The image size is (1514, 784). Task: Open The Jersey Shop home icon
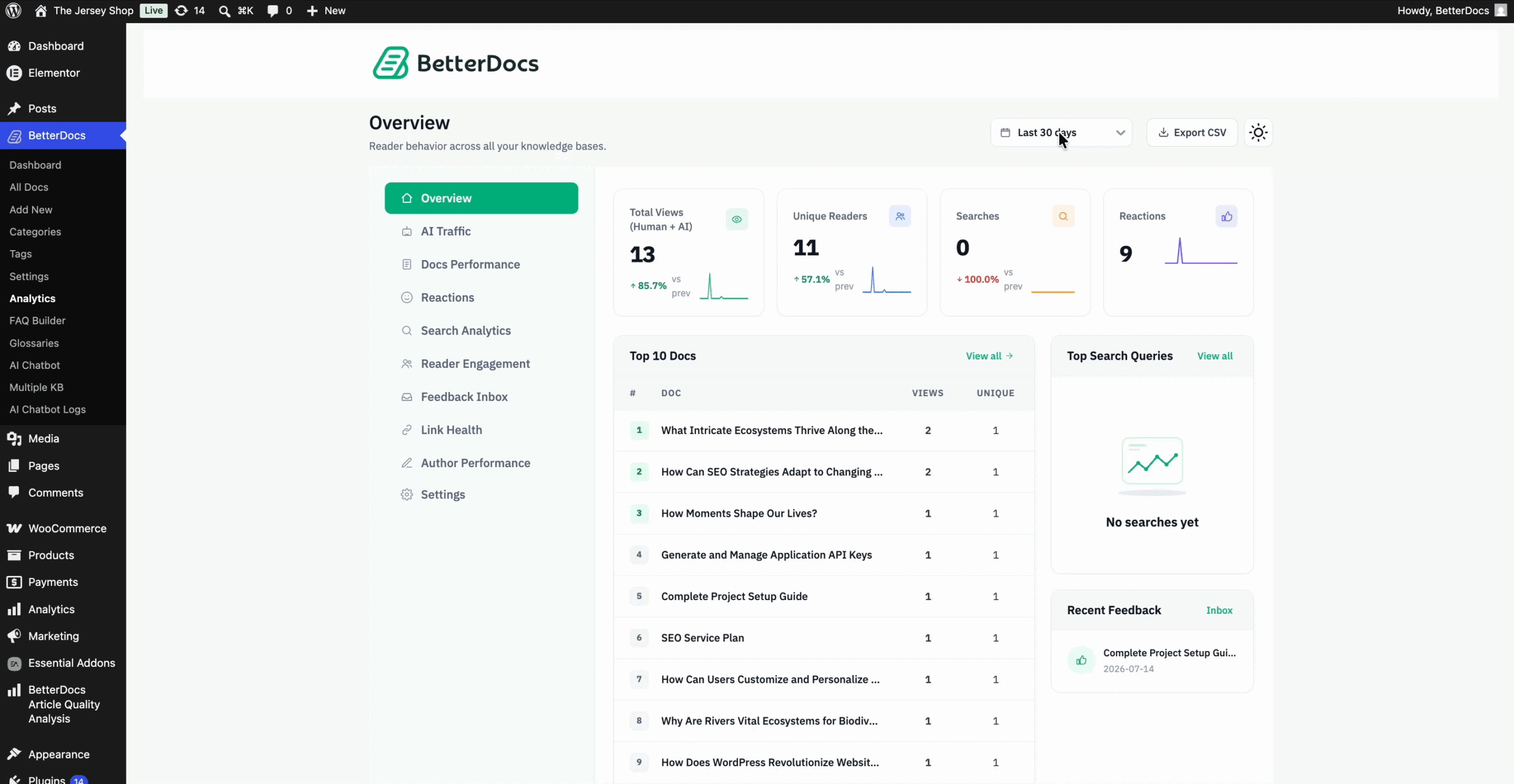(41, 11)
